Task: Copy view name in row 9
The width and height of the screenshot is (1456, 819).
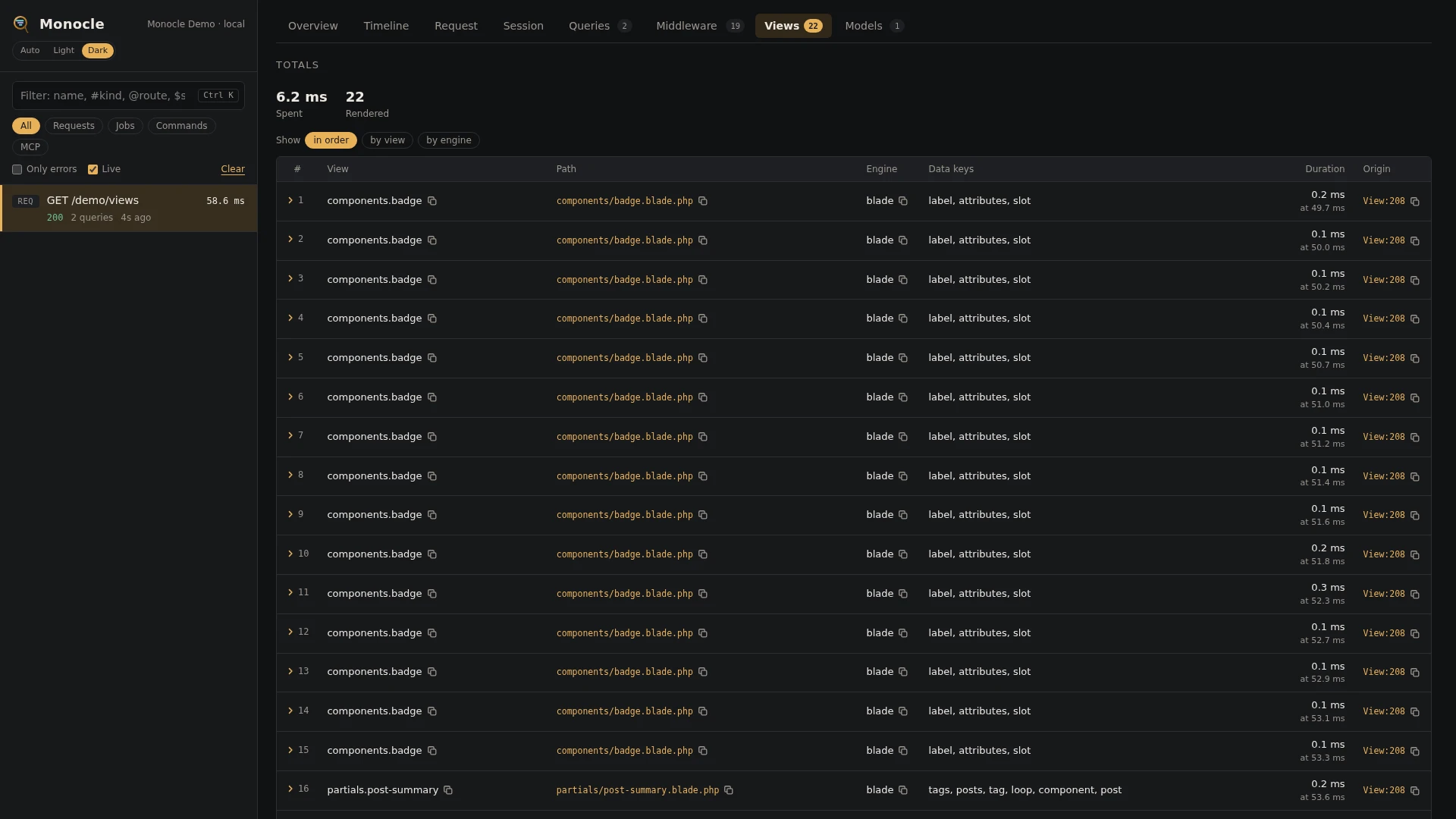Action: (x=432, y=515)
